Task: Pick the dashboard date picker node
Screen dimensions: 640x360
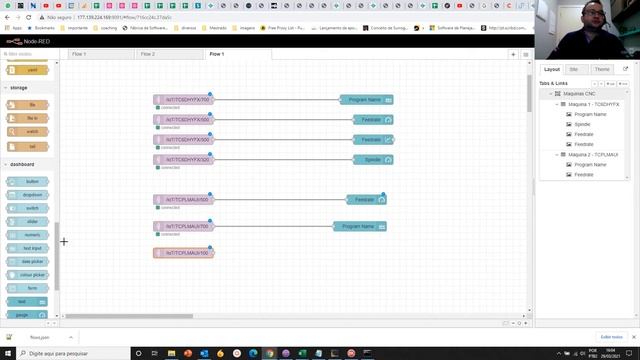Action: (28, 261)
